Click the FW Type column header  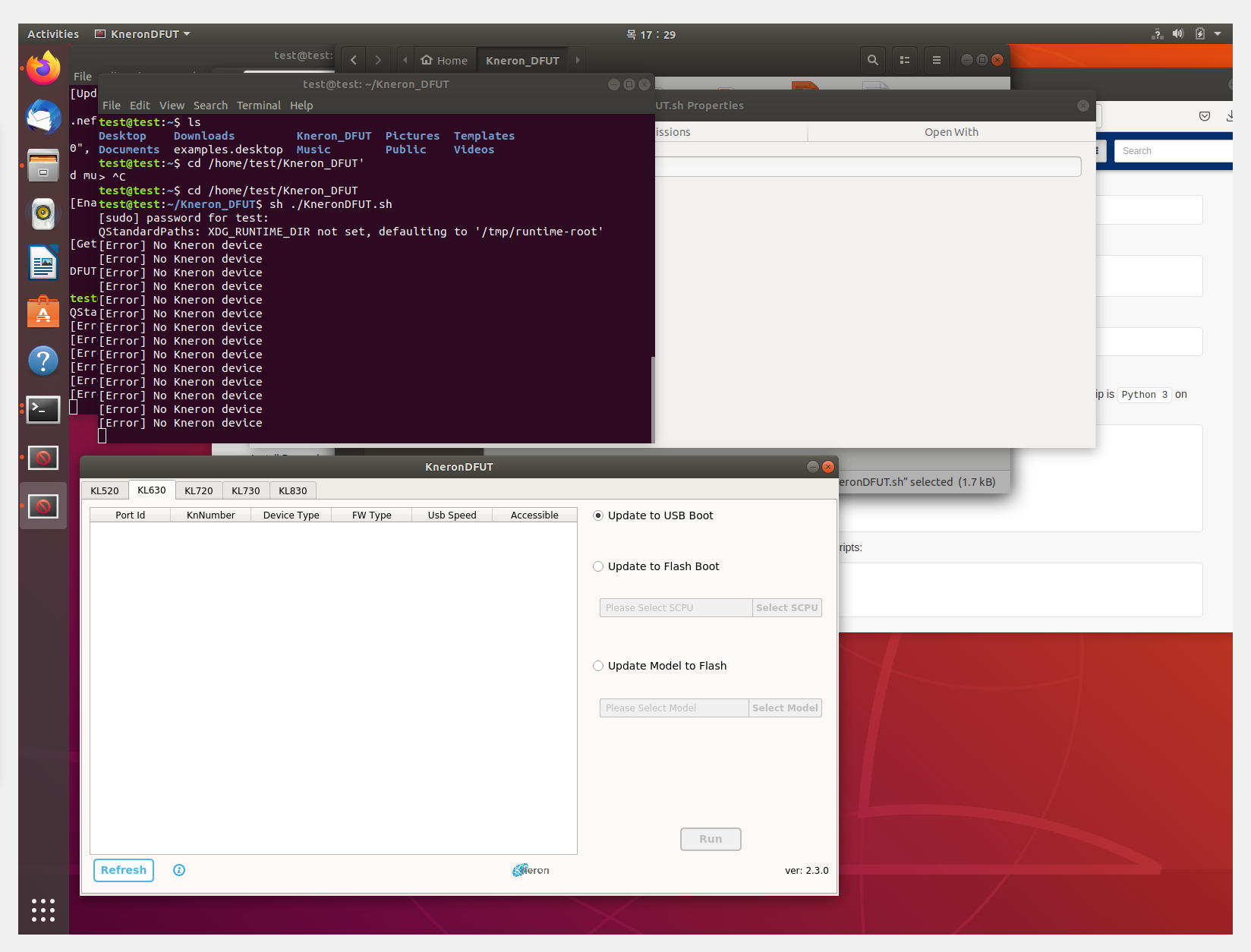371,515
